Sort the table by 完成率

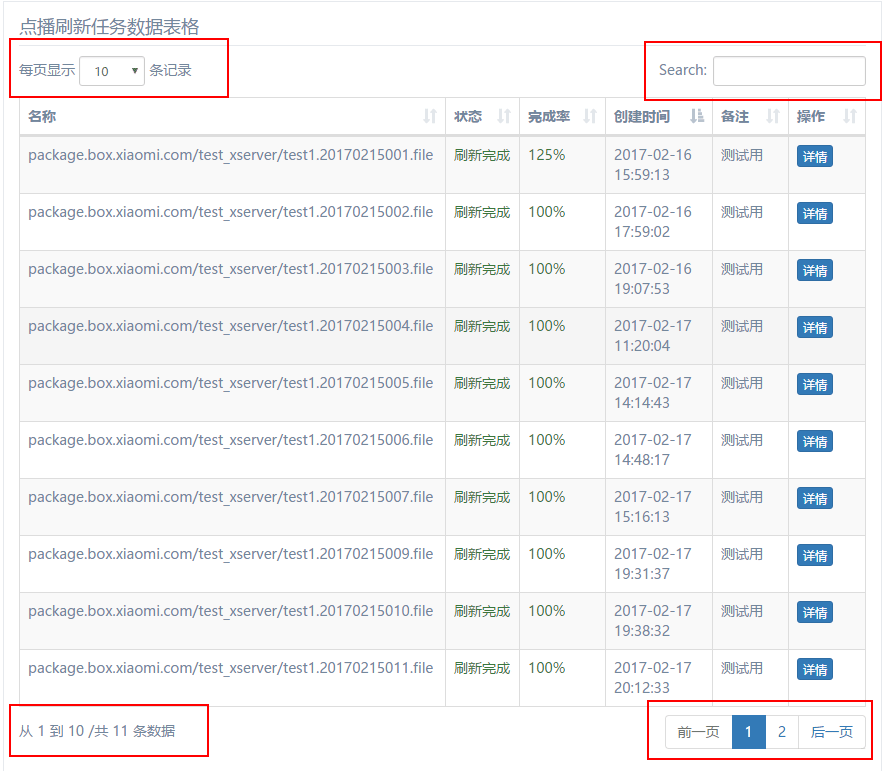(588, 116)
